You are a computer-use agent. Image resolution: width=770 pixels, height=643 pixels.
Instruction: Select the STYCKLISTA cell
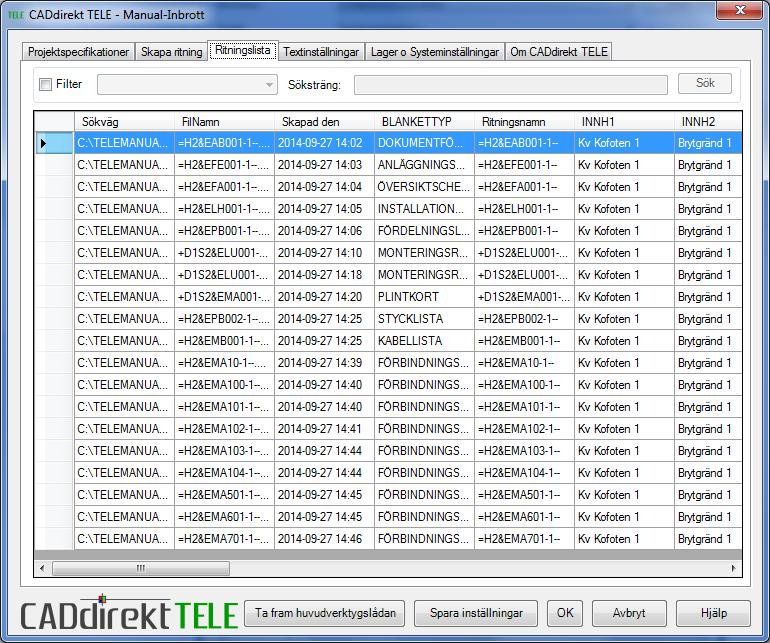424,319
